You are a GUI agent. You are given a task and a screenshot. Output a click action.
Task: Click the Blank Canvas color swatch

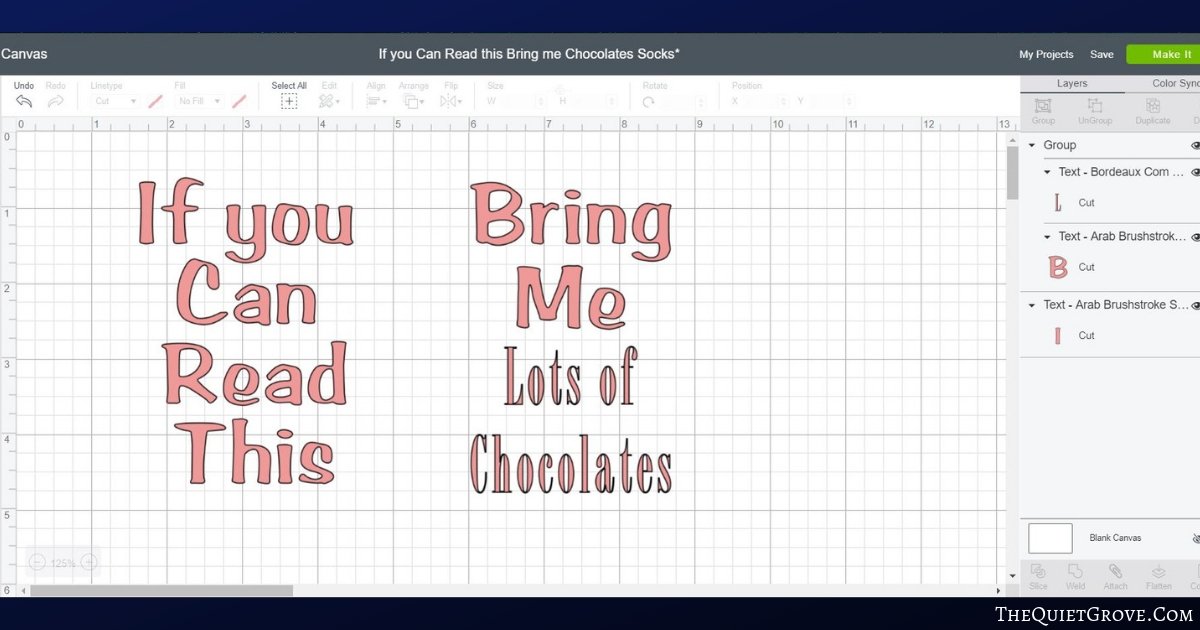coord(1050,538)
